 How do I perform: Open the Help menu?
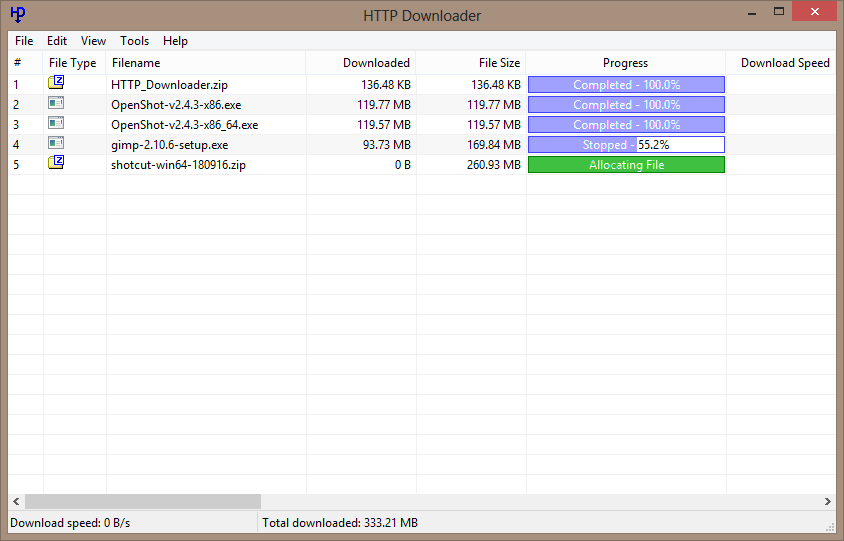(x=175, y=41)
